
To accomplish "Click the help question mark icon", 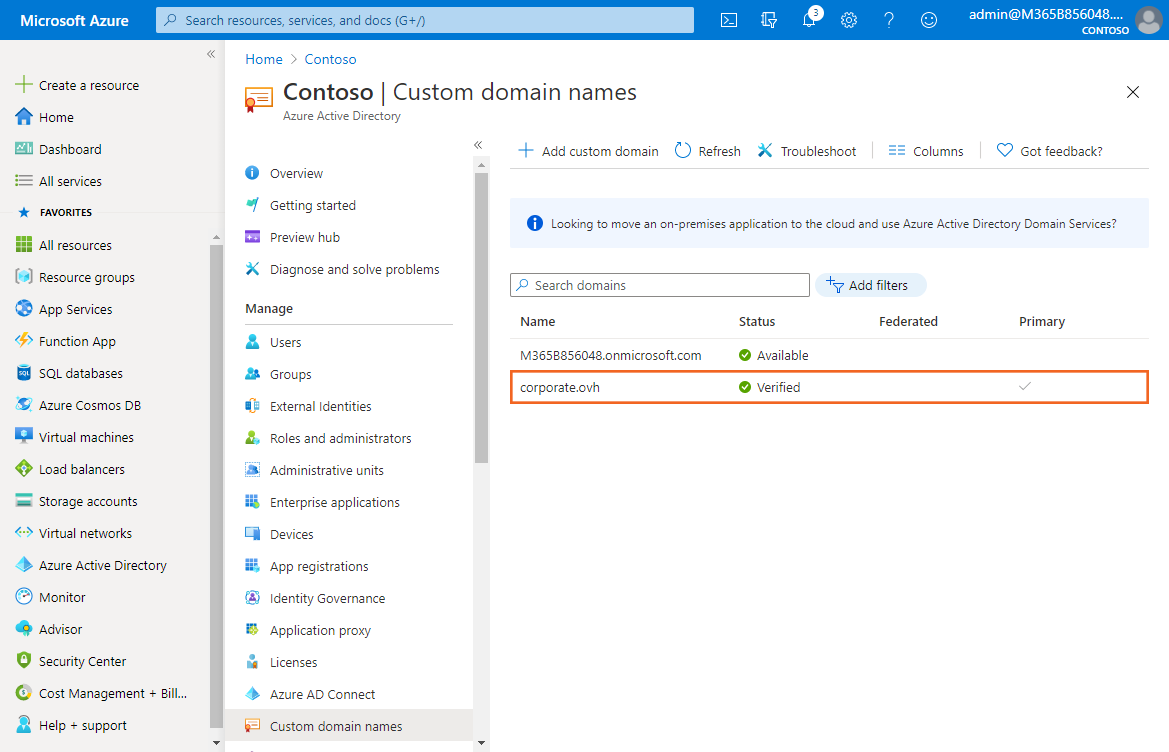I will [x=889, y=20].
